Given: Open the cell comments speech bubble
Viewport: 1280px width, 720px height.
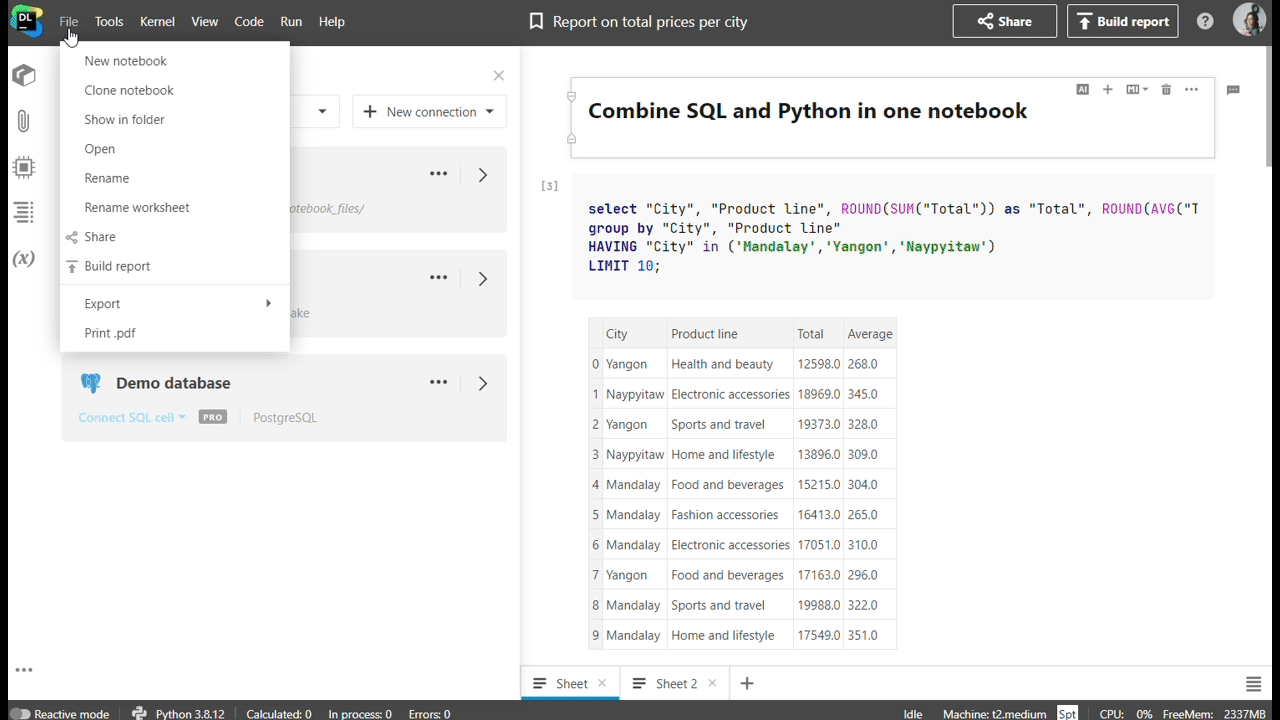Looking at the screenshot, I should click(x=1233, y=90).
